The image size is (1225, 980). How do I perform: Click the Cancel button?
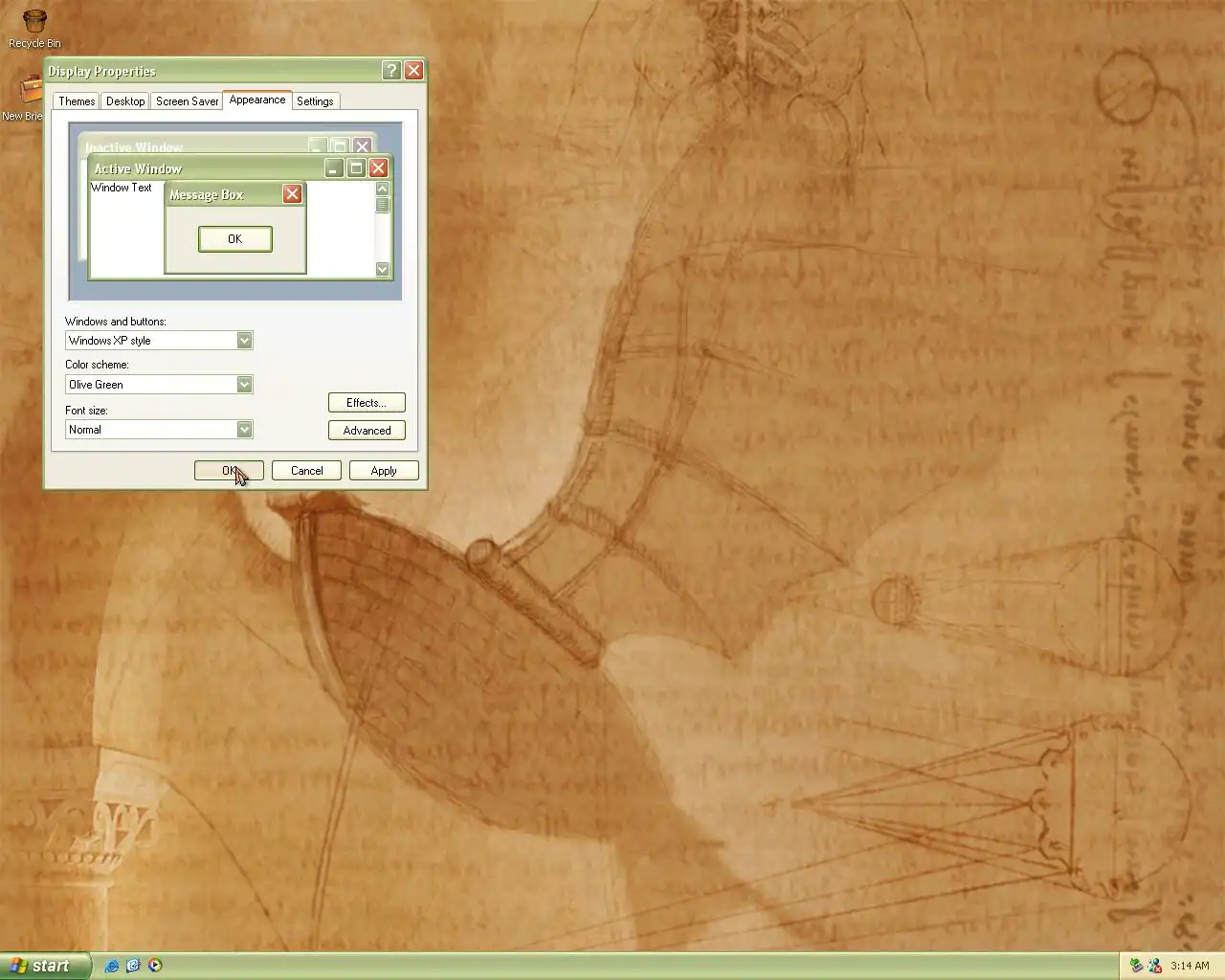click(306, 471)
